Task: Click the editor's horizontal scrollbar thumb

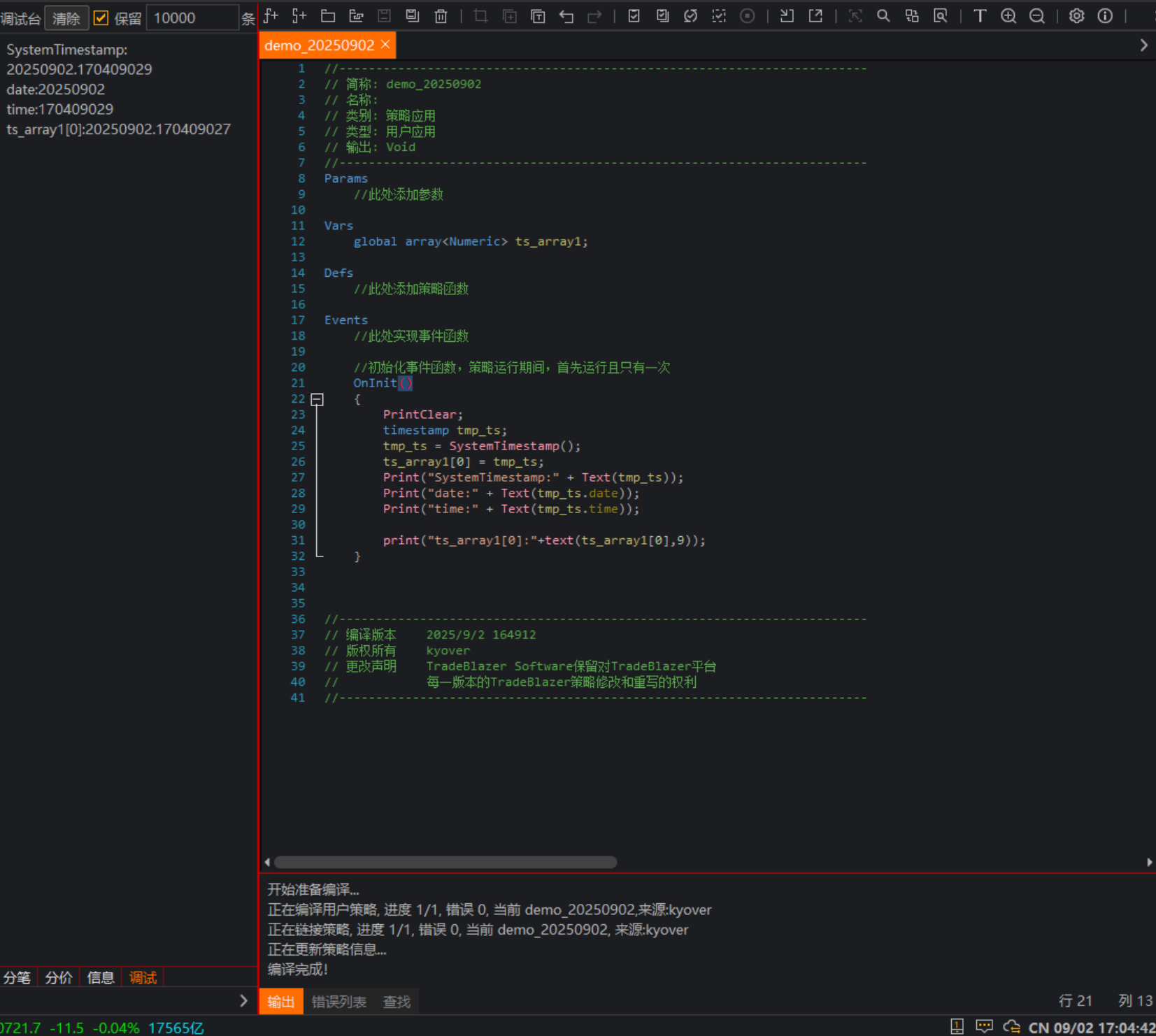Action: (445, 862)
